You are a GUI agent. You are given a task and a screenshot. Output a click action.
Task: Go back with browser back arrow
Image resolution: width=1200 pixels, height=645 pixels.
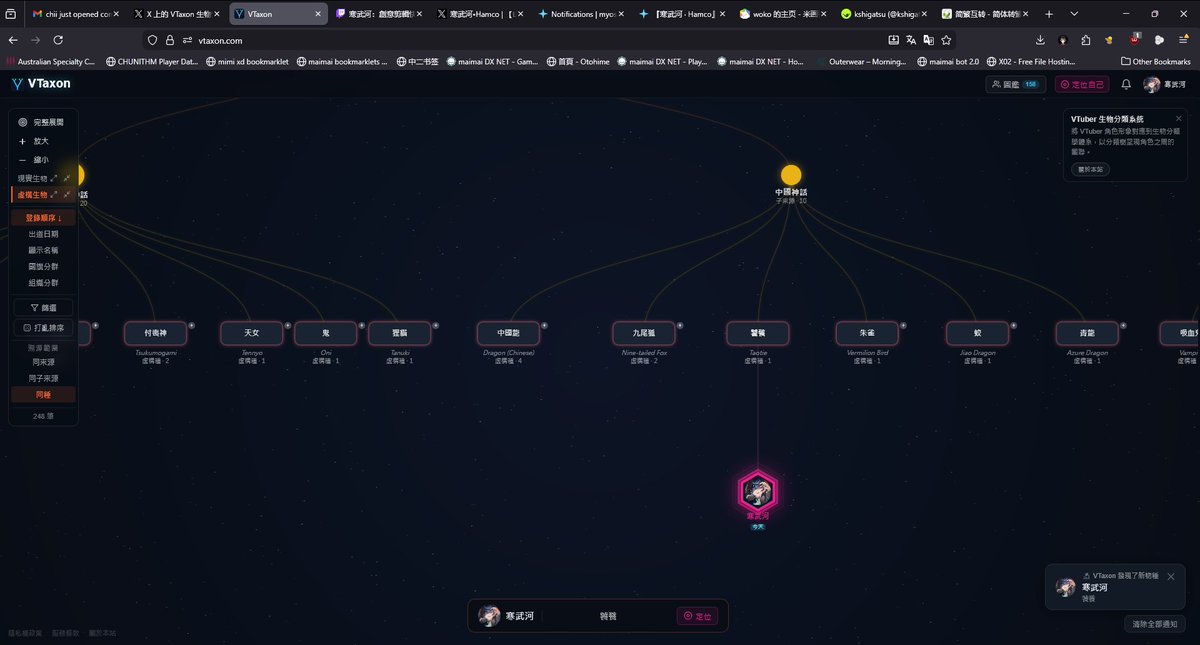tap(13, 40)
